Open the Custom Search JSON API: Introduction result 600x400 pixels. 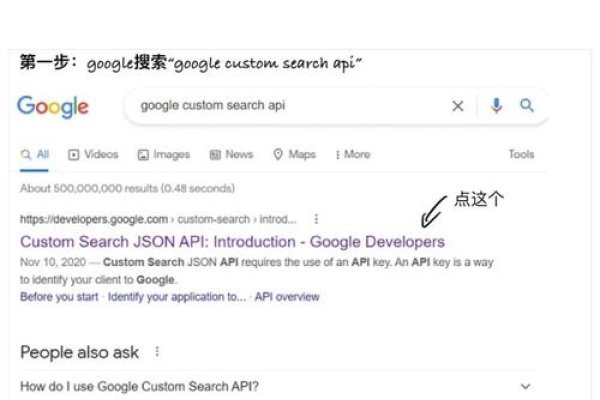click(x=232, y=242)
